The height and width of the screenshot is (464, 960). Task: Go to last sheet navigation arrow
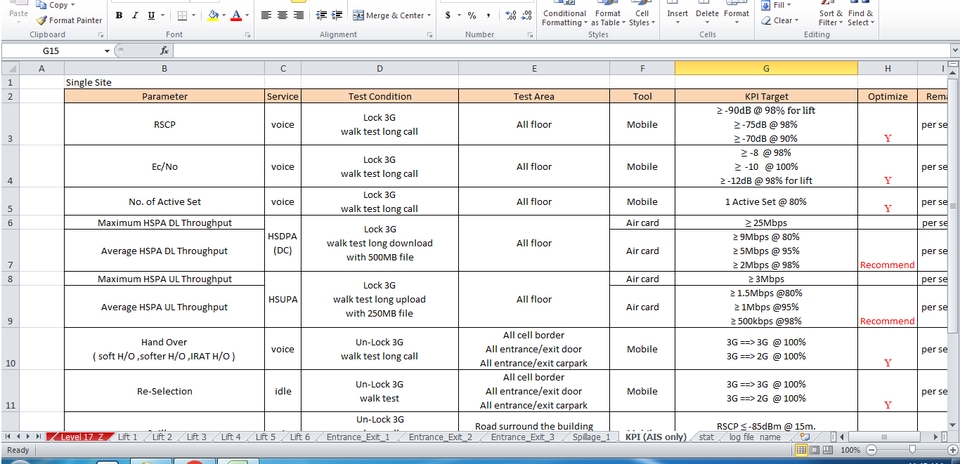(x=39, y=436)
